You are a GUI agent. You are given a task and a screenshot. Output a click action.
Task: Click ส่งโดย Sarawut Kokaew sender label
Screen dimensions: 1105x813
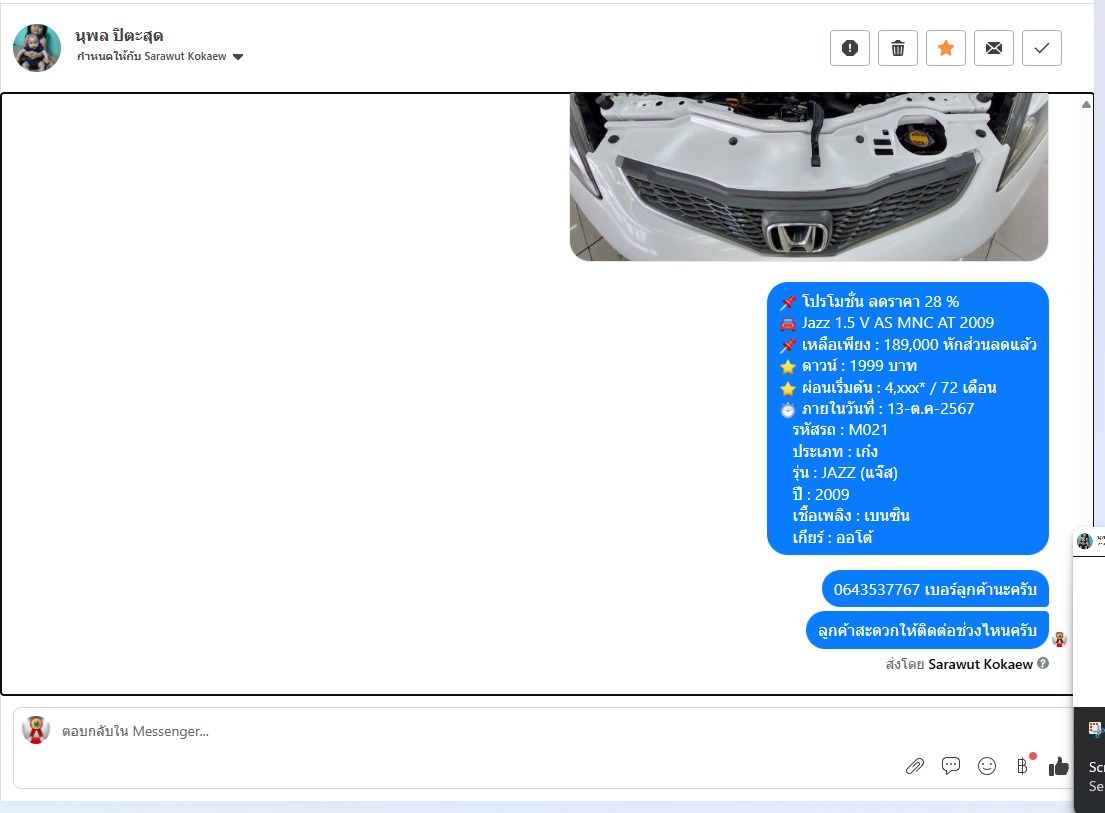959,664
